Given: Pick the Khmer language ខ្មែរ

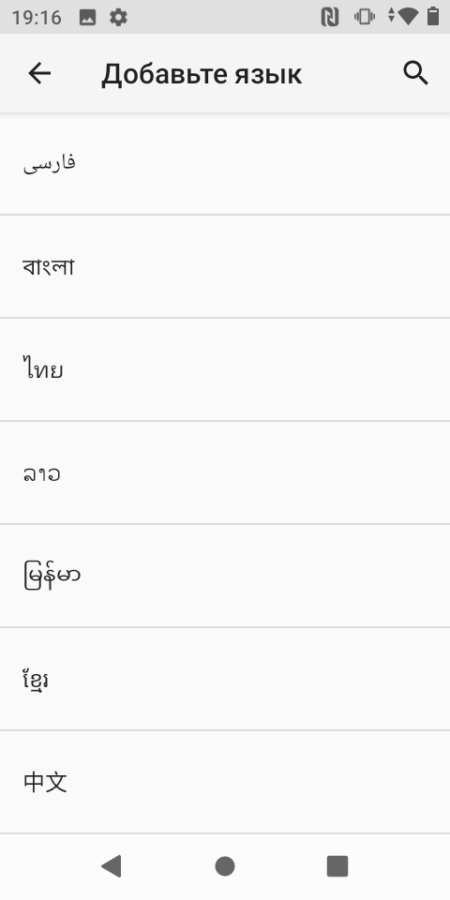Looking at the screenshot, I should 225,680.
